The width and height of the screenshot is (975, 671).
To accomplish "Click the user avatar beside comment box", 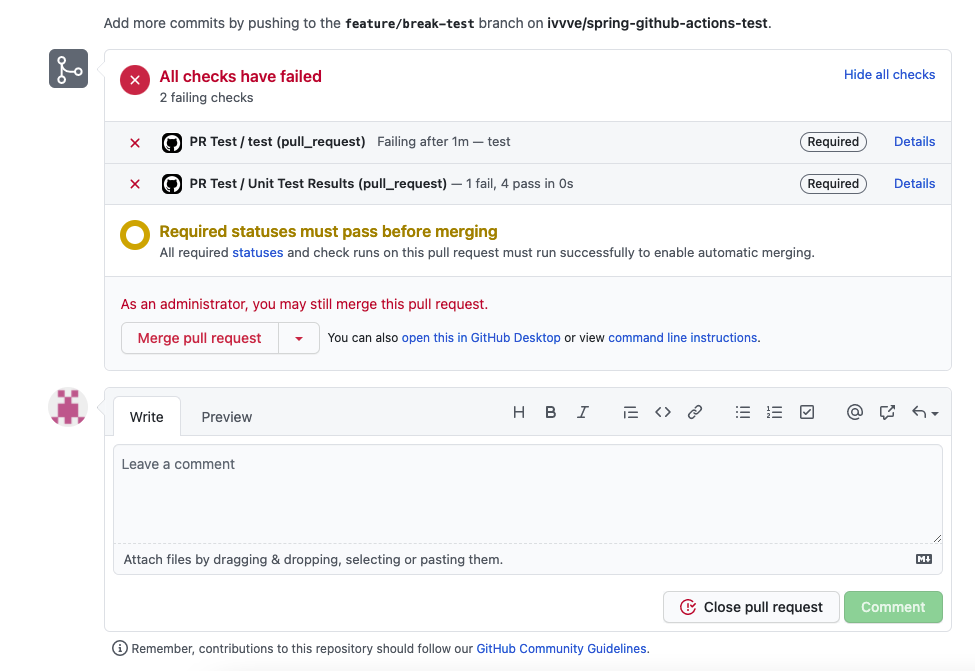I will point(68,407).
